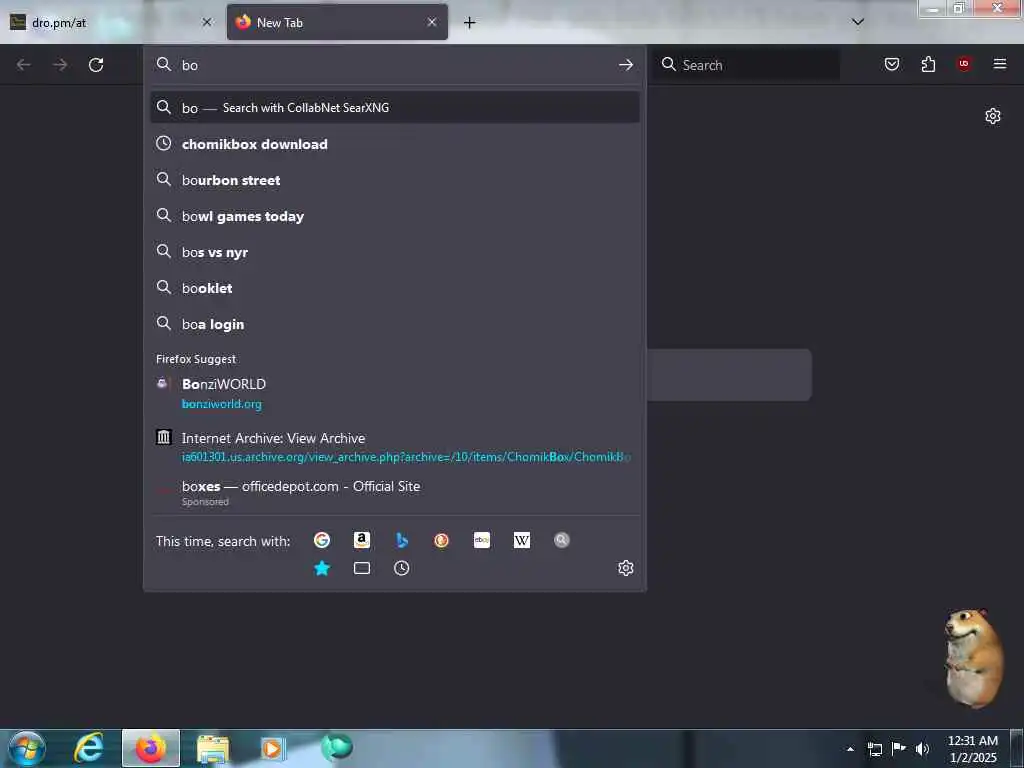This screenshot has height=768, width=1024.
Task: Open Windows Media Player in taskbar
Action: pos(273,748)
